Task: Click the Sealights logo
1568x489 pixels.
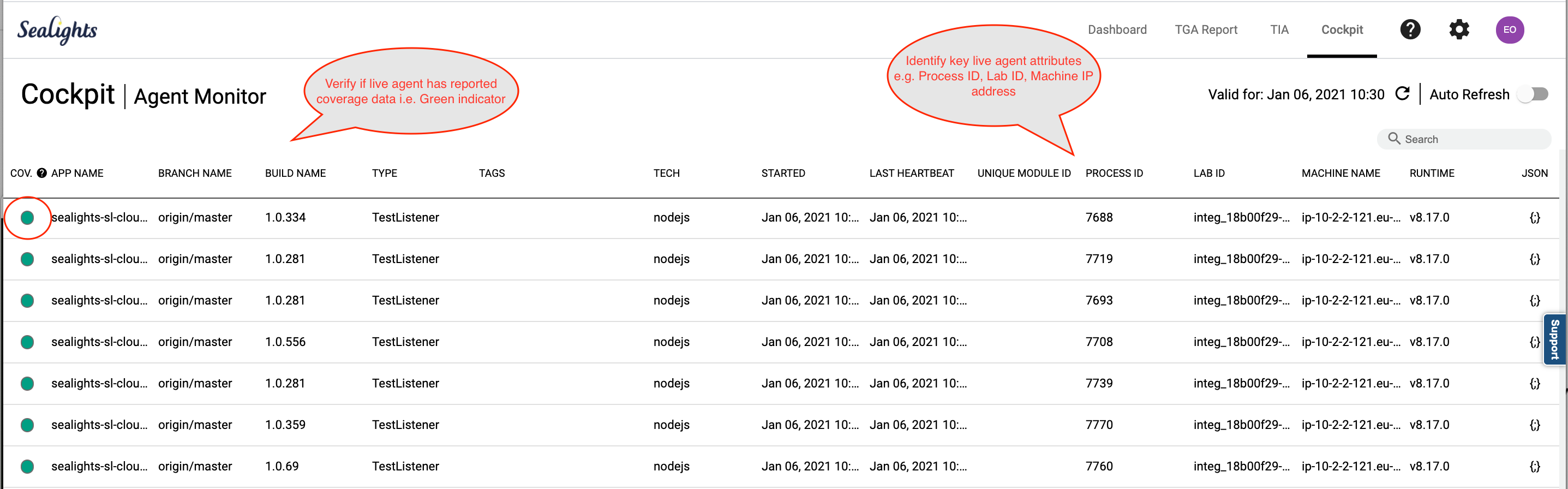Action: [57, 30]
